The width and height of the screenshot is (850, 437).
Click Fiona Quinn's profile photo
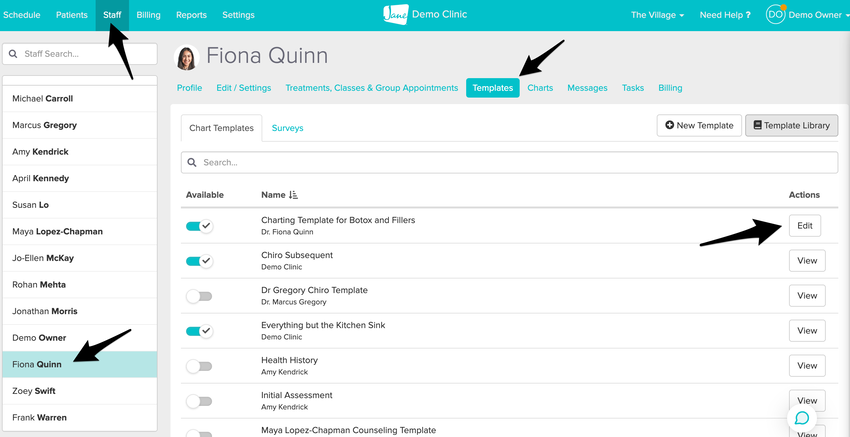187,58
